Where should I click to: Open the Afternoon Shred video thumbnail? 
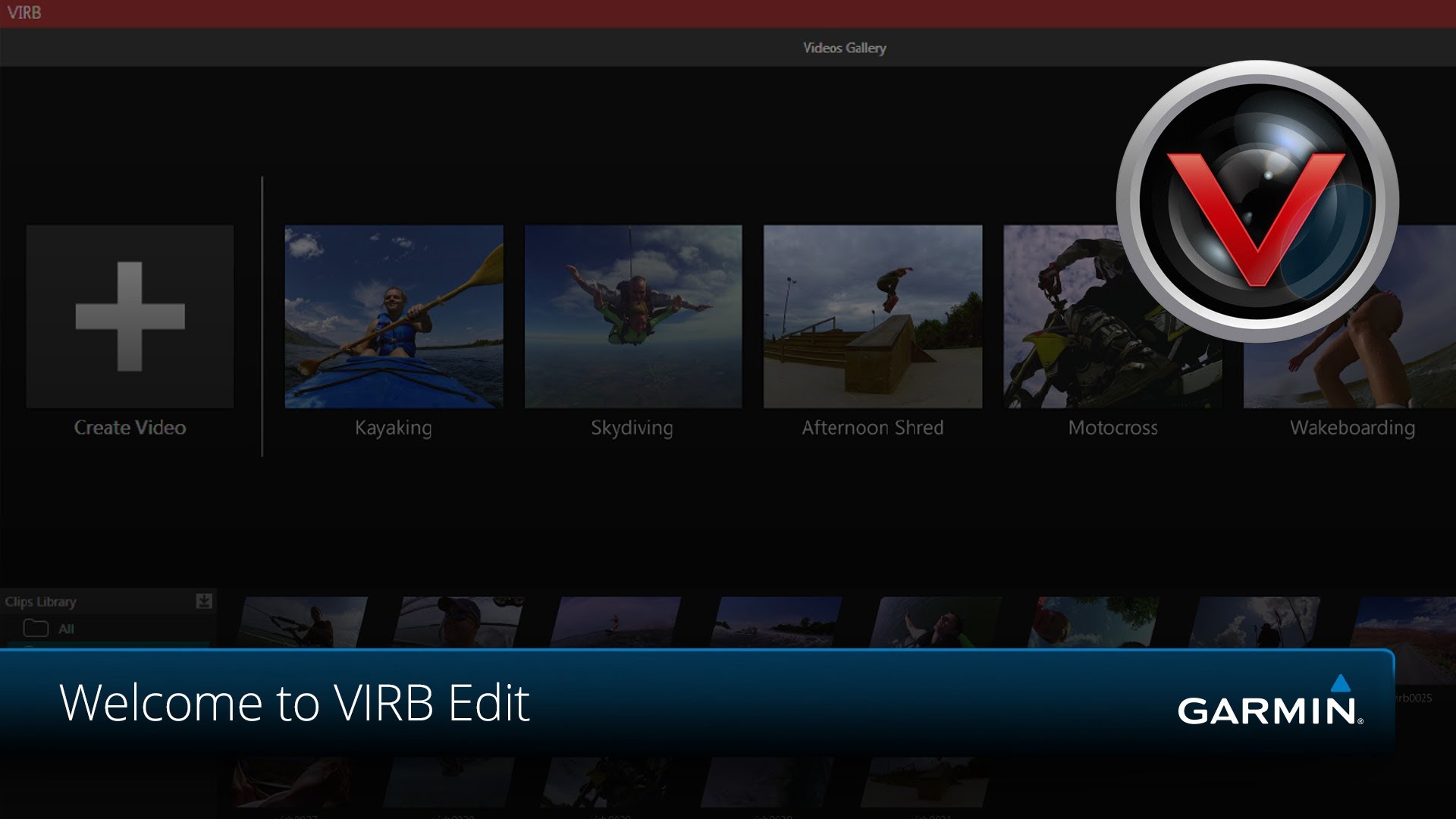[873, 316]
